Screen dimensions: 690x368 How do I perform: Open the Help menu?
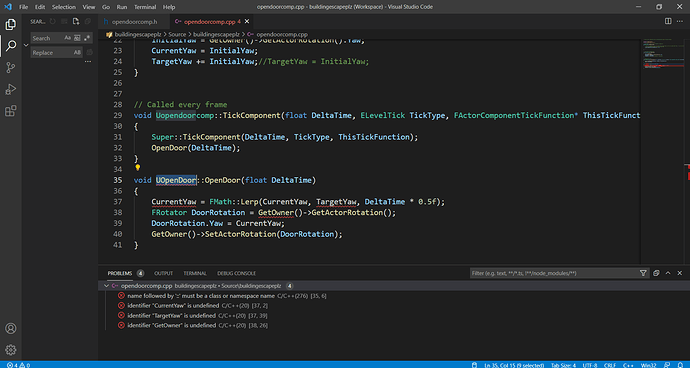(x=169, y=7)
